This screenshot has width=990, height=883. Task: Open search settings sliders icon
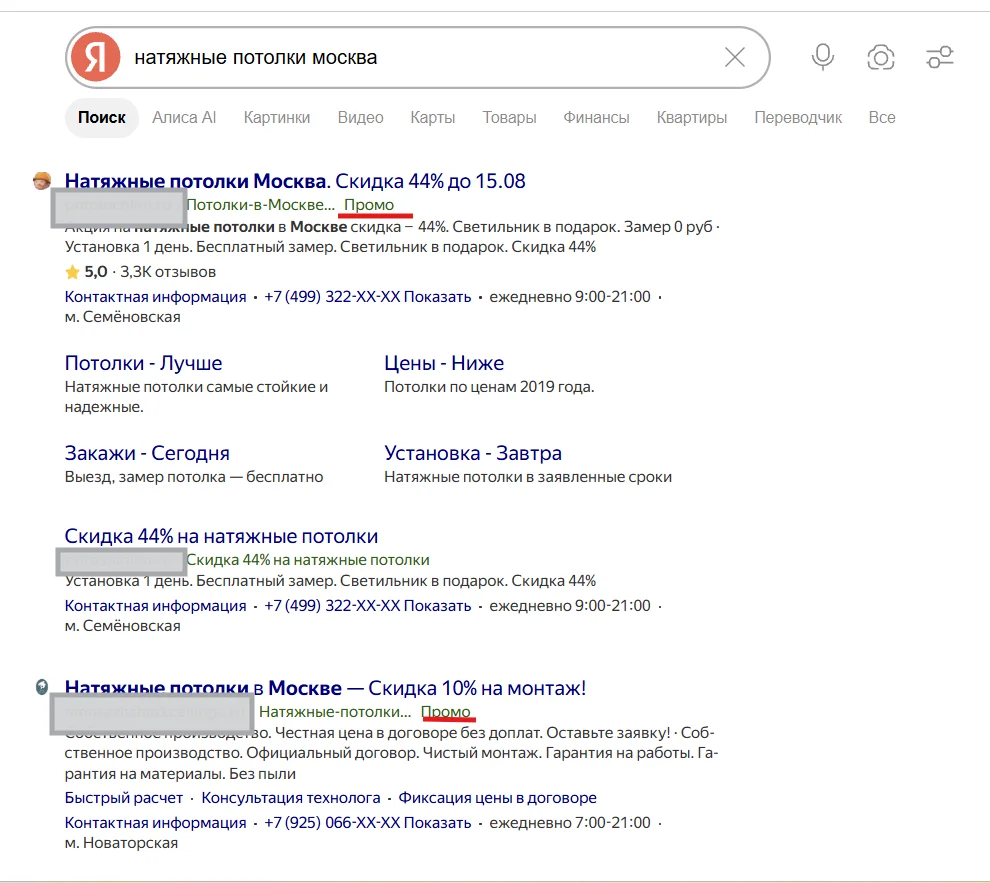pyautogui.click(x=939, y=57)
